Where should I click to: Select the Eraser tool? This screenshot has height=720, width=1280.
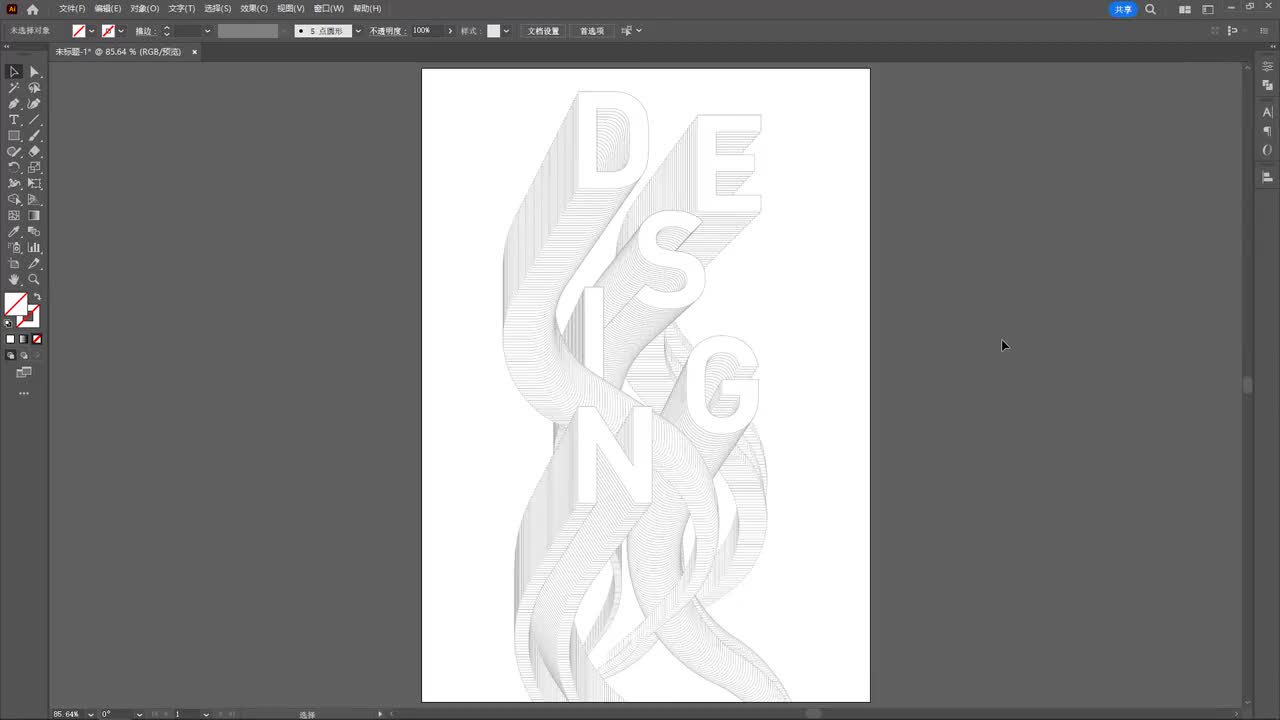34,152
